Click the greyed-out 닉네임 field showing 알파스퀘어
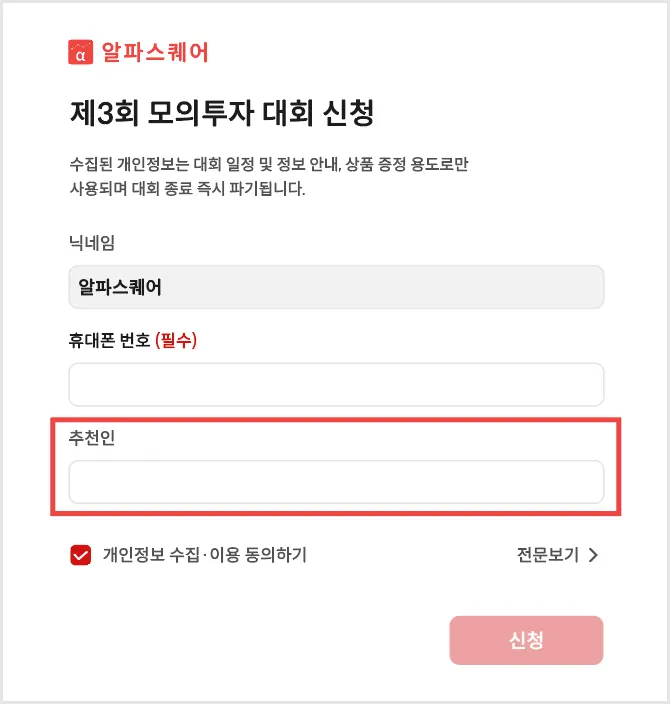This screenshot has width=670, height=704. tap(336, 287)
